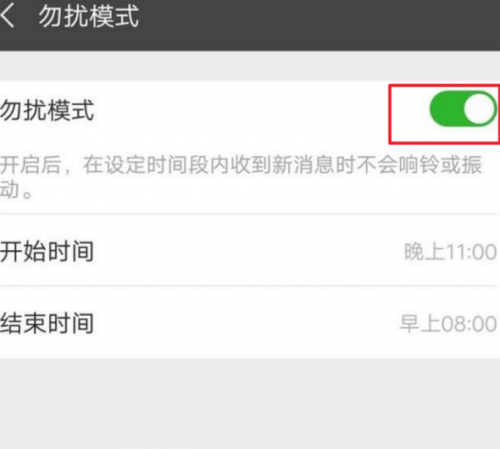Tap the 结束时间 label text
The image size is (500, 449).
click(x=47, y=323)
